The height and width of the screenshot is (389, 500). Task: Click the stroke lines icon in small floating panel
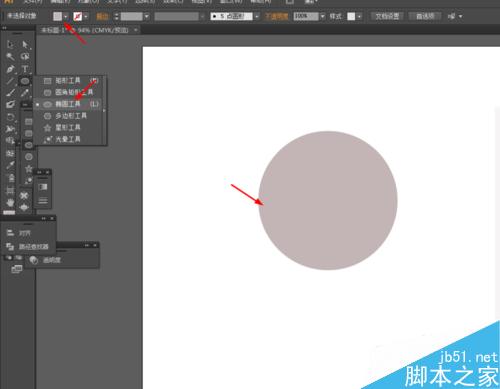43,201
